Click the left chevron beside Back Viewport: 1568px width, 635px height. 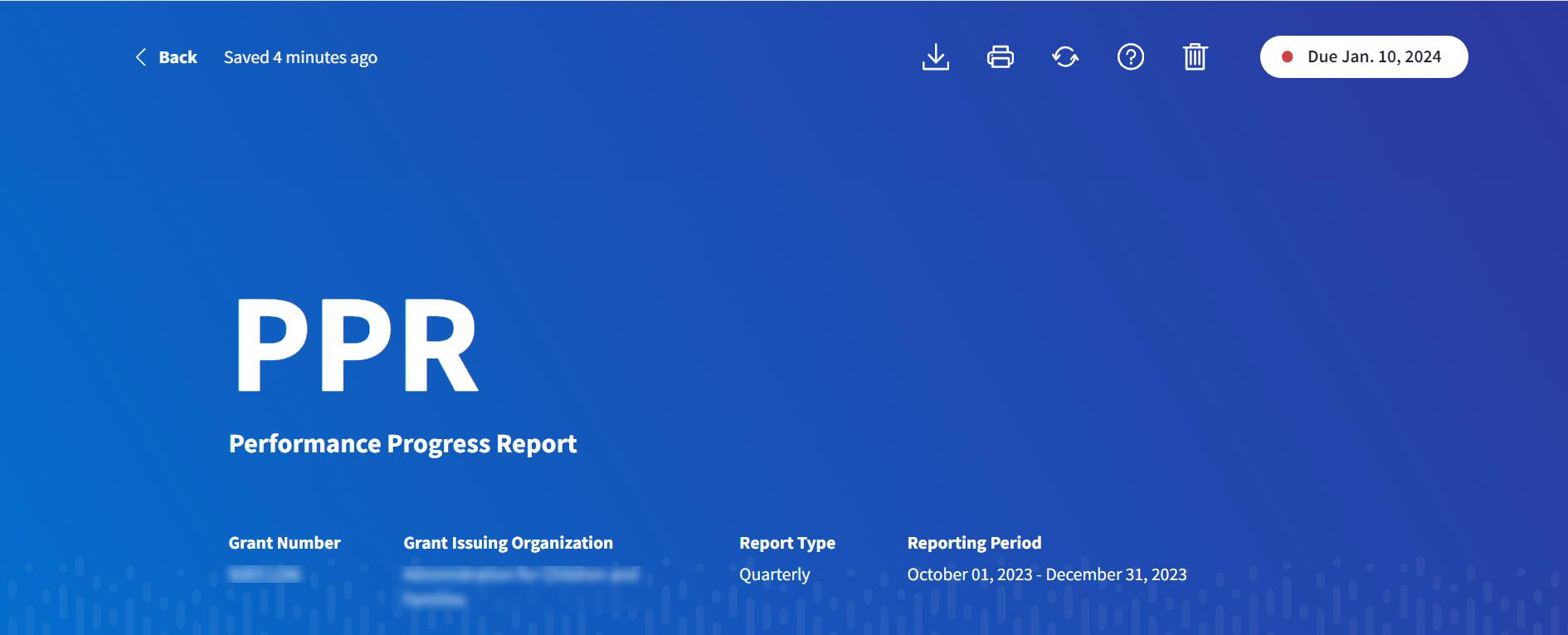140,57
